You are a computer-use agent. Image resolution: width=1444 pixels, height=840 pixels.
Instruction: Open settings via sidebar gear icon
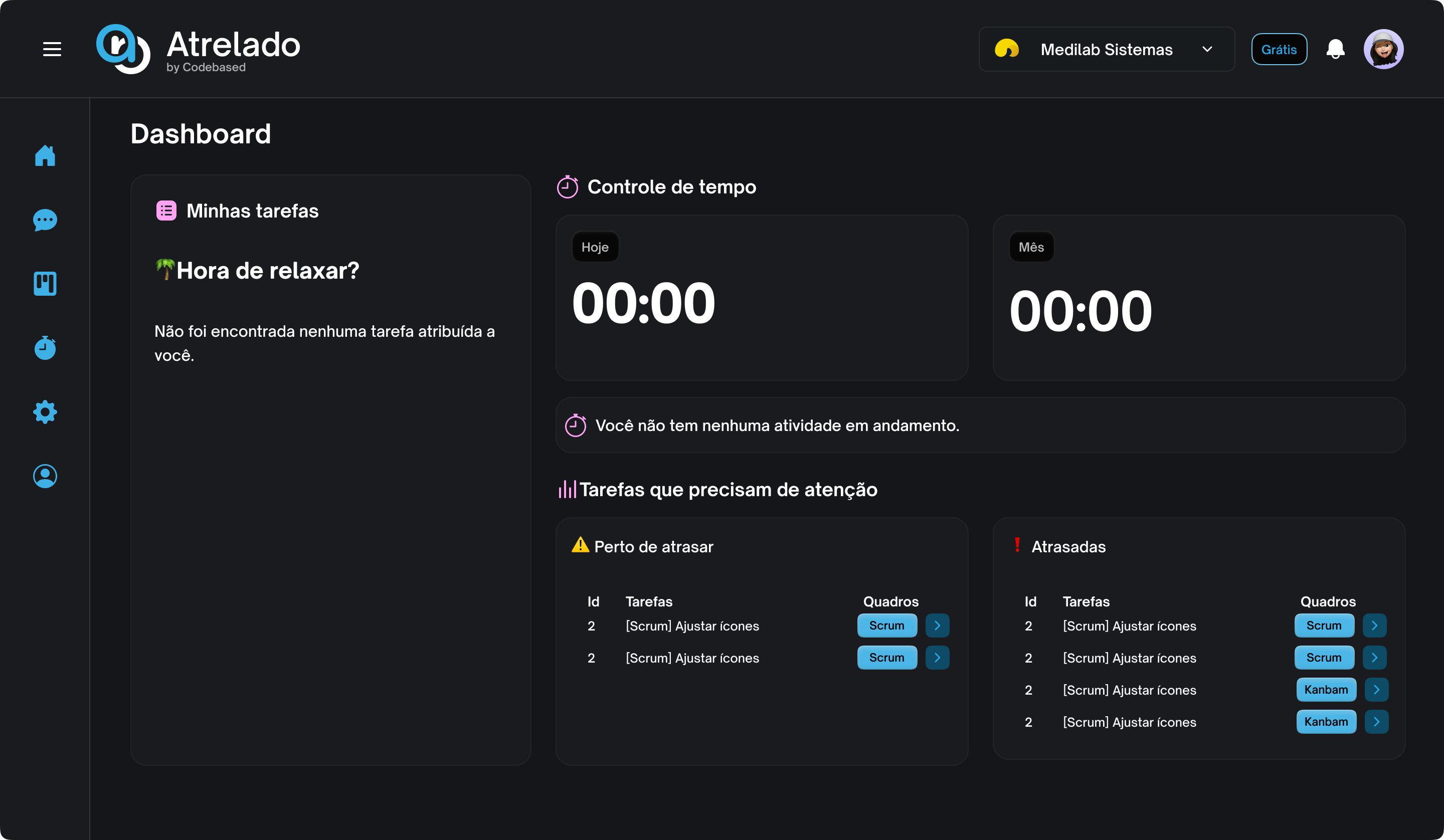(x=45, y=412)
